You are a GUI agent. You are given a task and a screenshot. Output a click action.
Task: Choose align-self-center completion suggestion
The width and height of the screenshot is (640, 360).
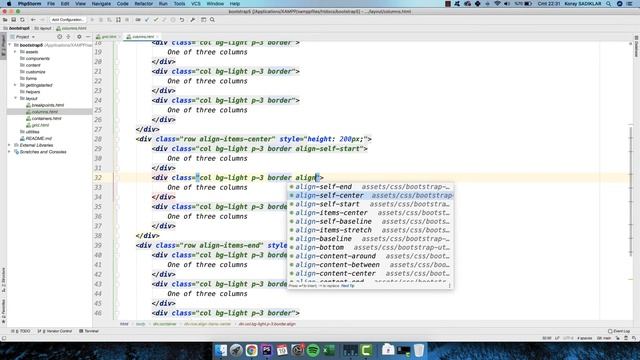pos(370,196)
